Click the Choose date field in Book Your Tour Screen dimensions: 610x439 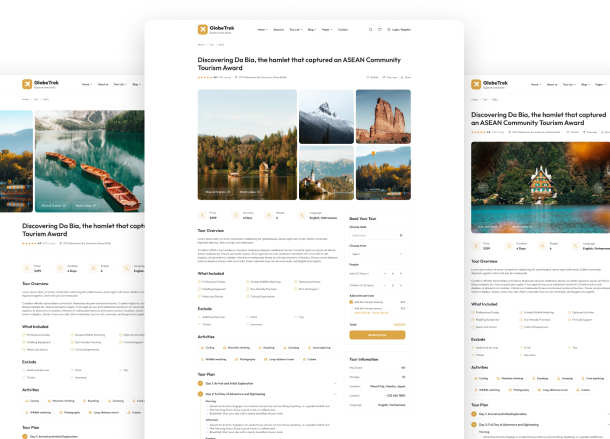coord(377,235)
